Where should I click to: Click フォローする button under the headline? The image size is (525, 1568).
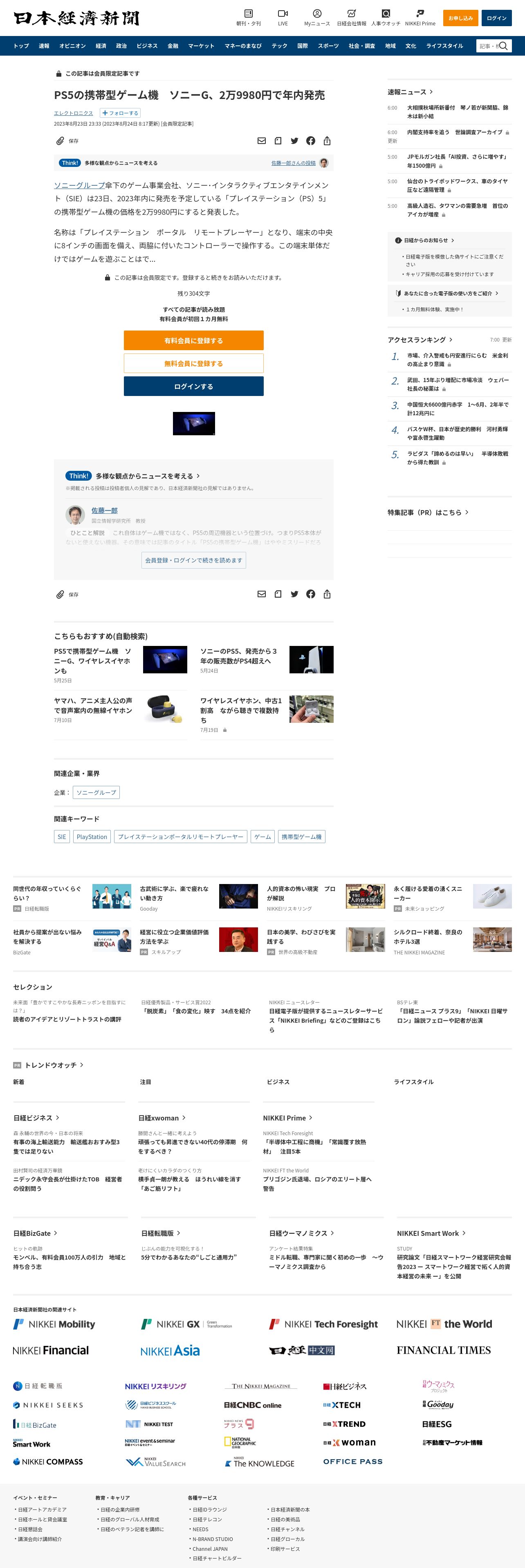pyautogui.click(x=120, y=112)
